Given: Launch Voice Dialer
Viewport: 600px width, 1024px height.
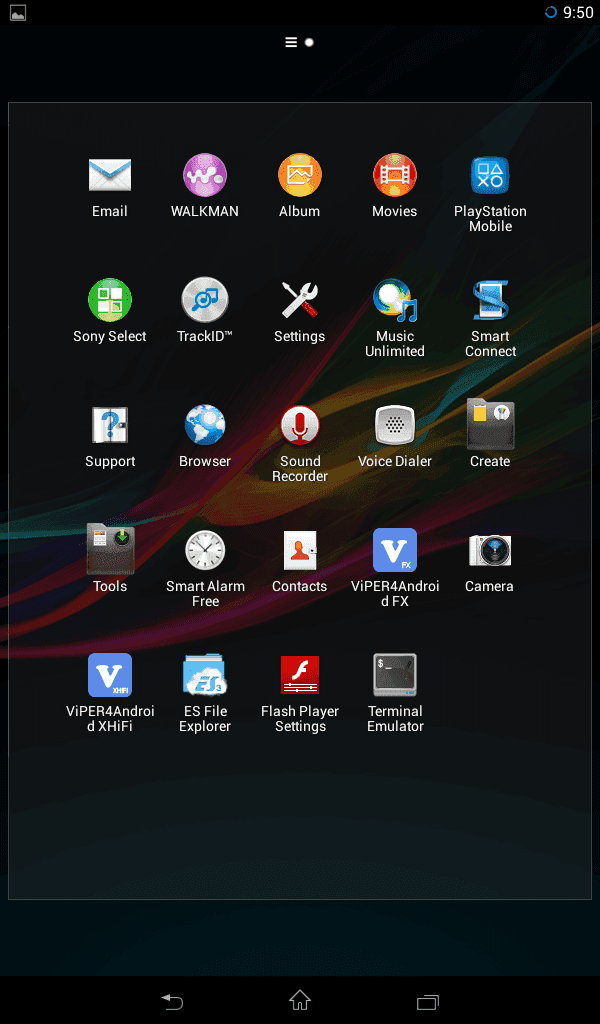Looking at the screenshot, I should [394, 425].
